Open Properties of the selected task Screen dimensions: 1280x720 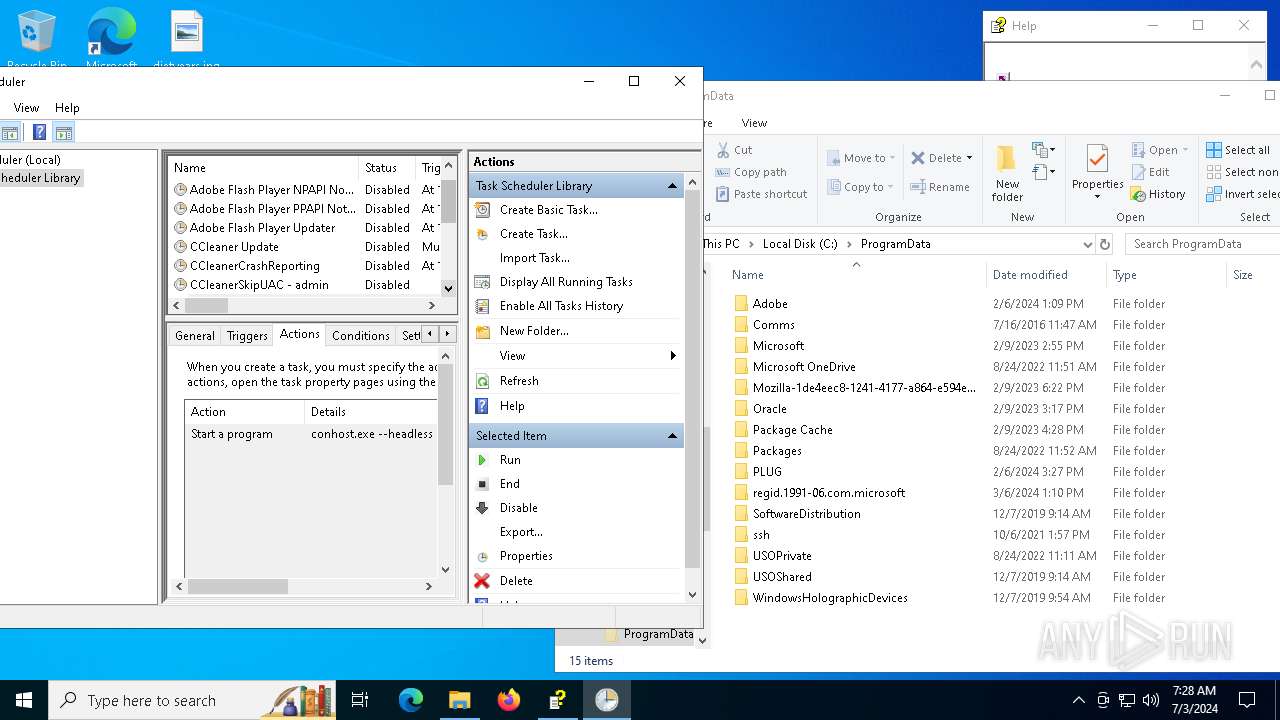526,556
